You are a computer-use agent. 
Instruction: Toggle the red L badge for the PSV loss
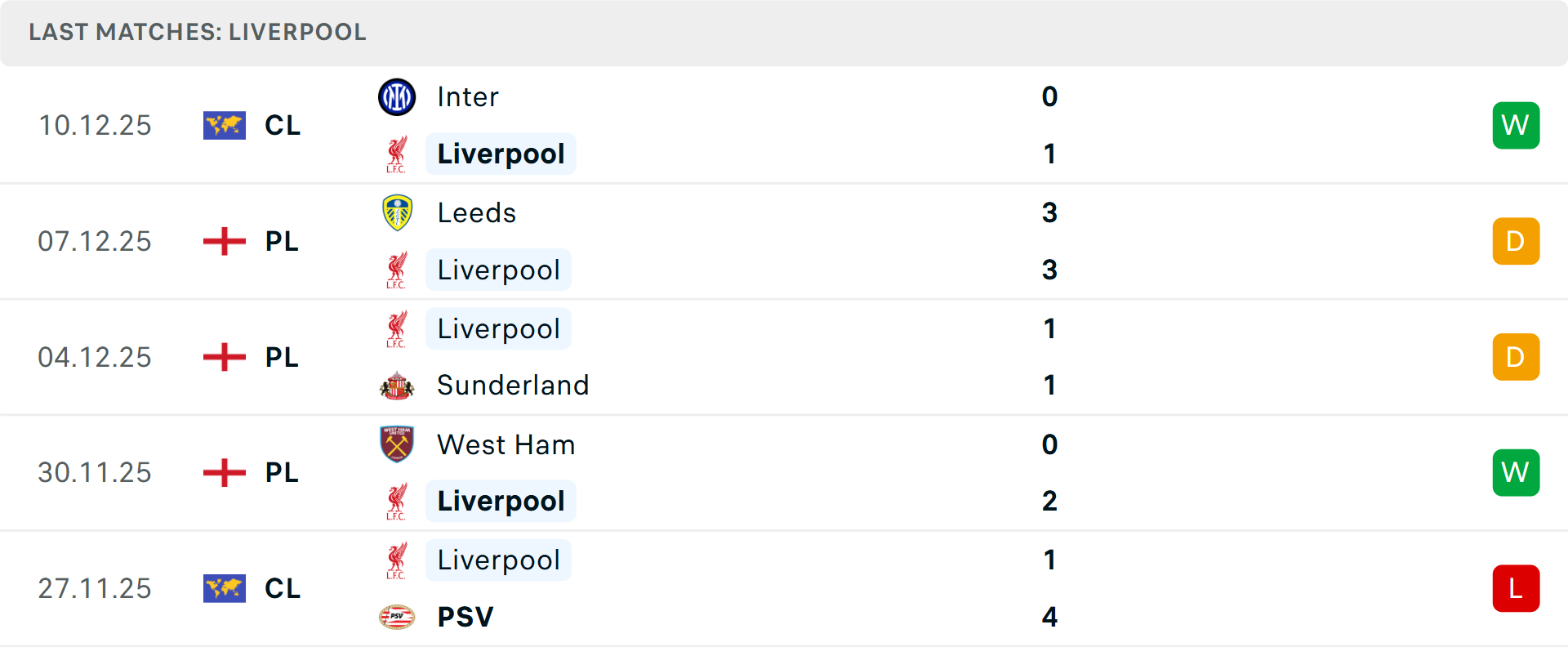[1516, 588]
